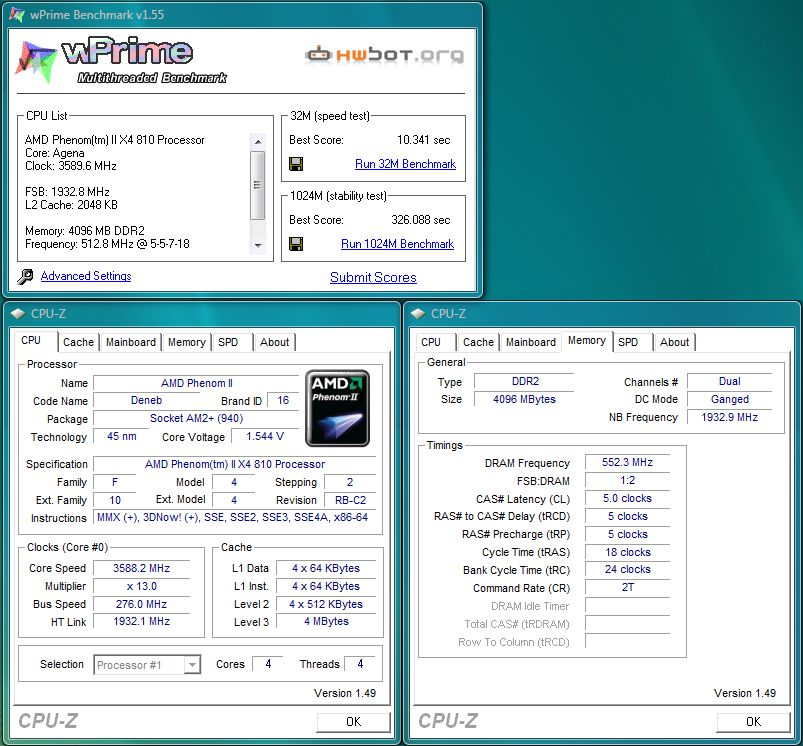Click the right CPU-Z window title icon
803x746 pixels.
[418, 313]
